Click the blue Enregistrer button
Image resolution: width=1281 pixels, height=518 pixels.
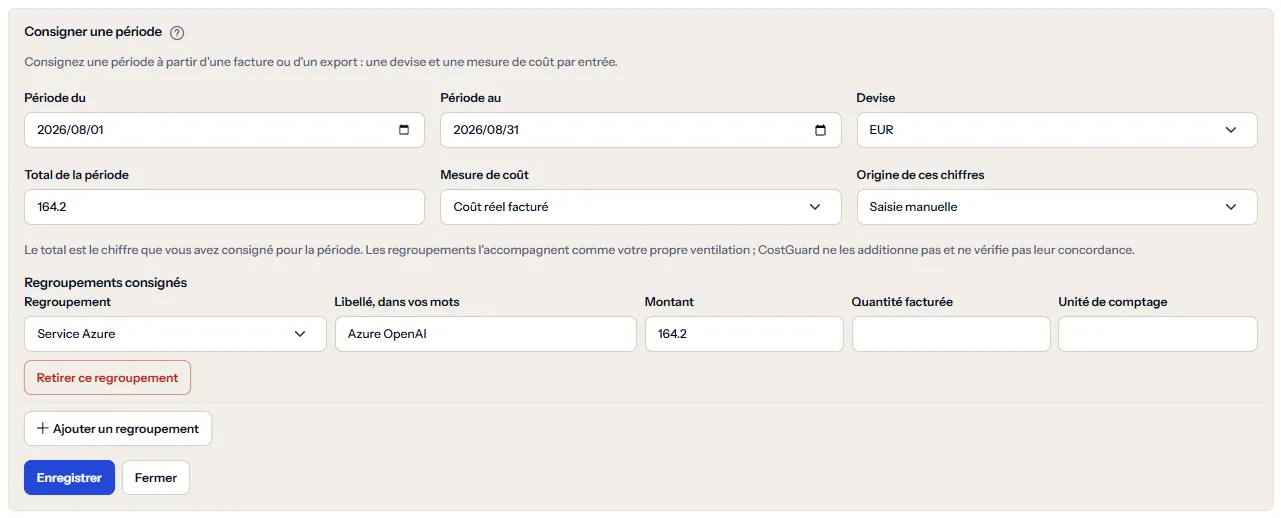point(70,478)
